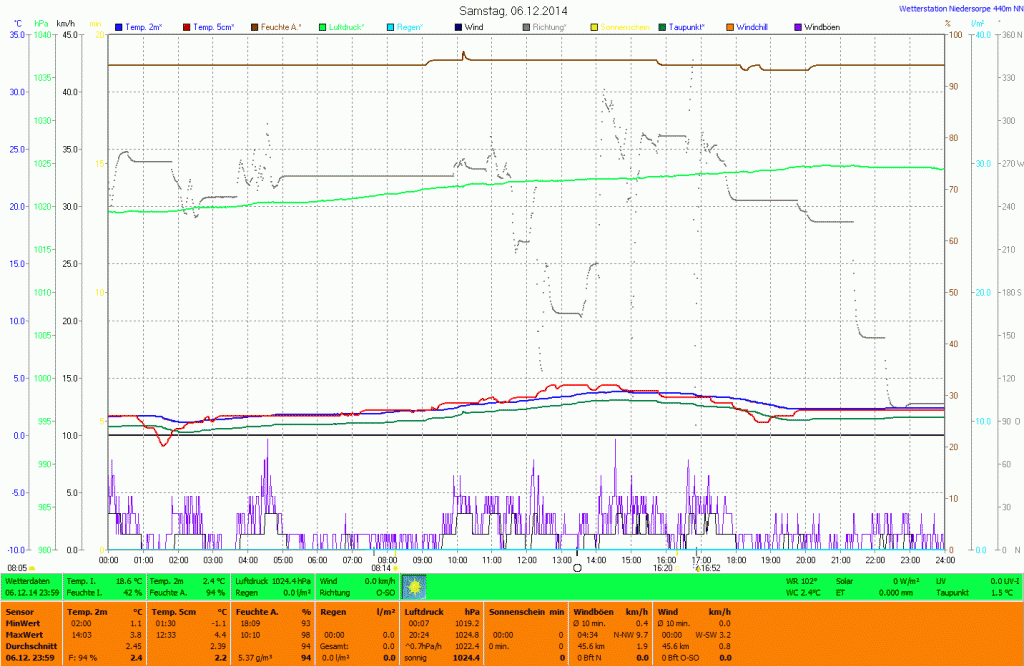The width and height of the screenshot is (1024, 666).
Task: Click the orange Windchill legend swatch
Action: pyautogui.click(x=729, y=26)
